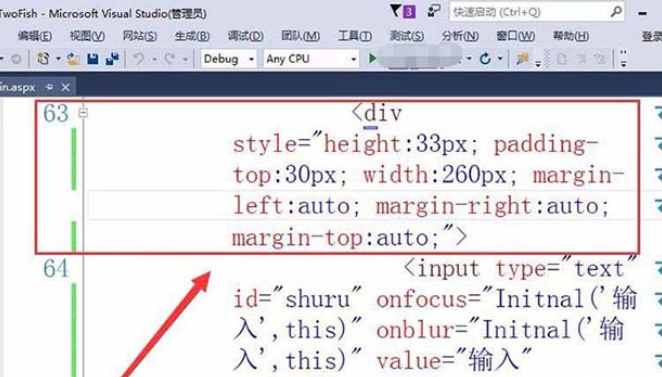Open the 测试(S) menu
Screen dimensions: 662x377
[407, 36]
